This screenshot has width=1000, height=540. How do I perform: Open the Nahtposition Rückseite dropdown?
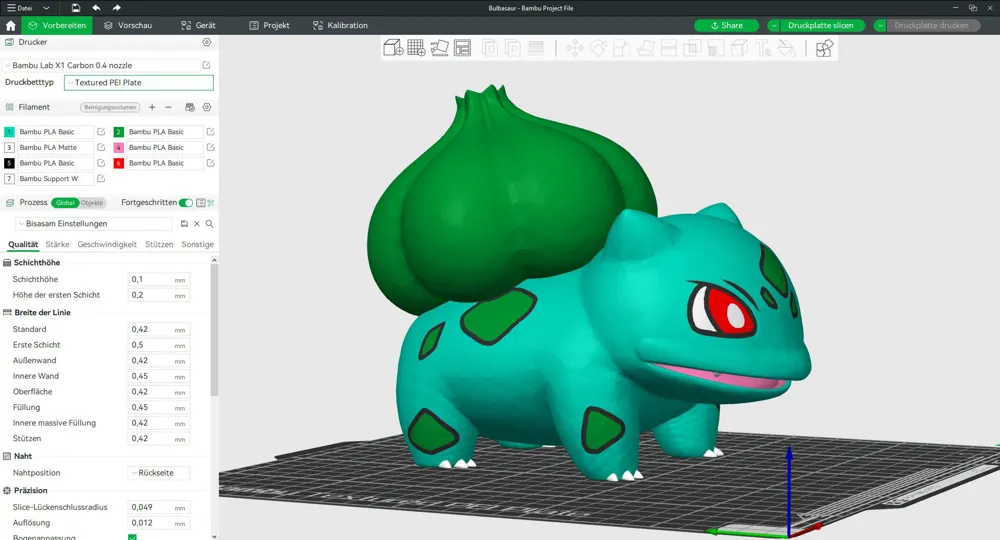[x=159, y=473]
